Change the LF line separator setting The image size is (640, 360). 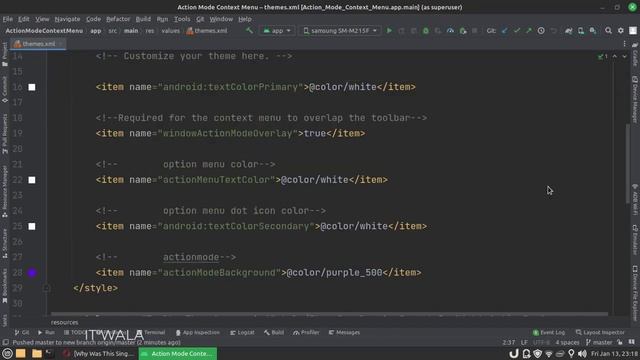click(524, 342)
